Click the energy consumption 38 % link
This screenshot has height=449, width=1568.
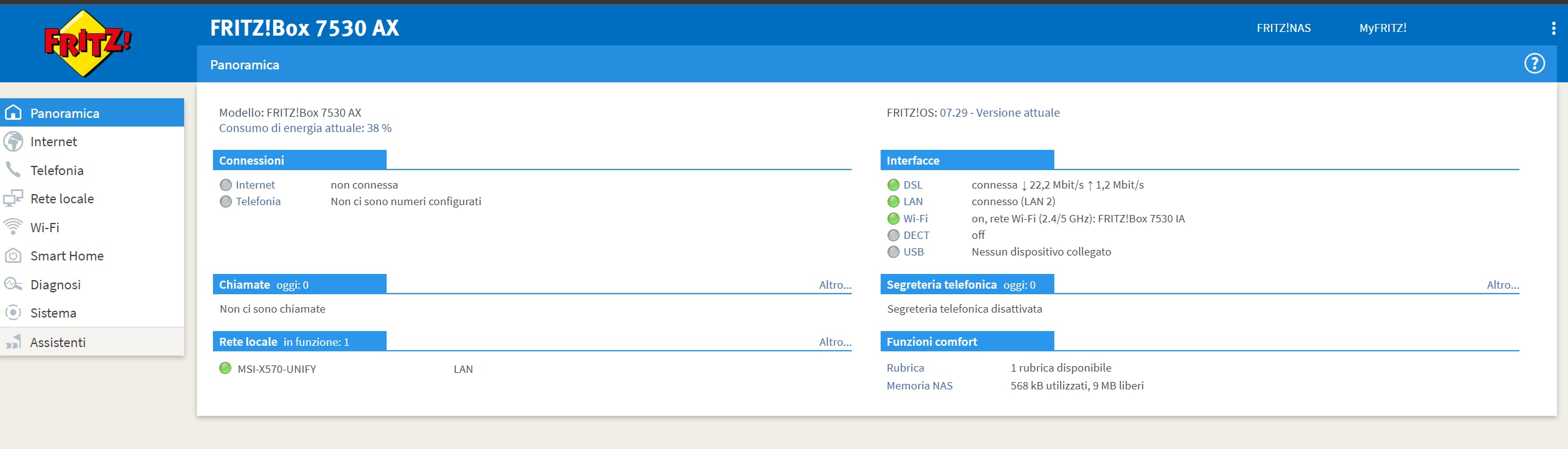305,128
